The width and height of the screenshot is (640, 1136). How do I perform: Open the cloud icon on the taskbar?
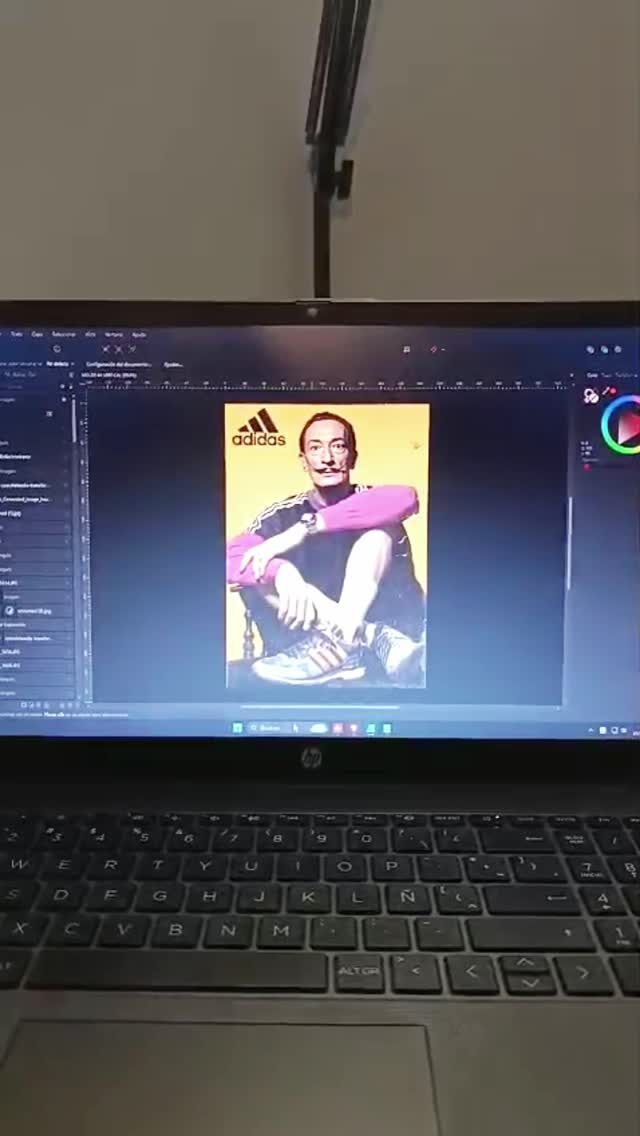[318, 728]
